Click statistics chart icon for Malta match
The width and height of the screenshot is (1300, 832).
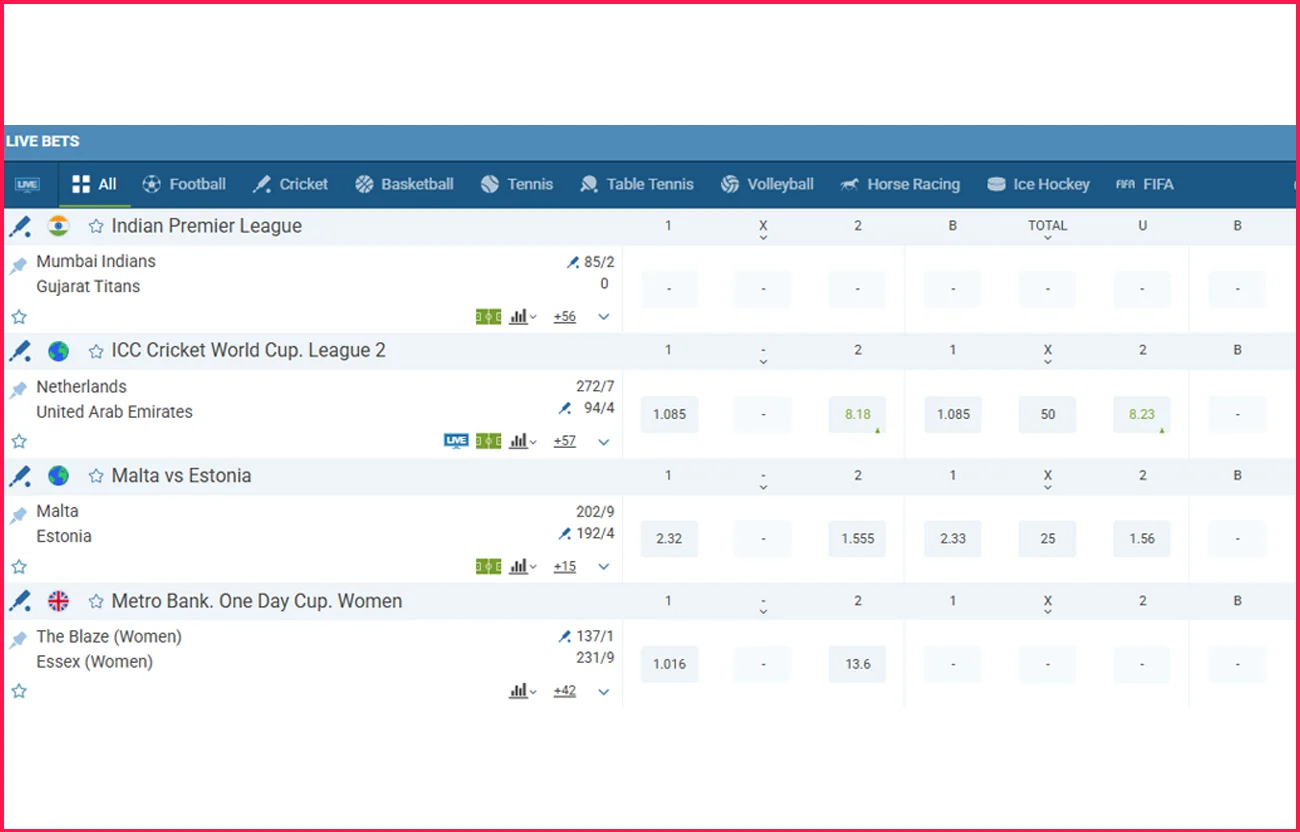coord(521,567)
